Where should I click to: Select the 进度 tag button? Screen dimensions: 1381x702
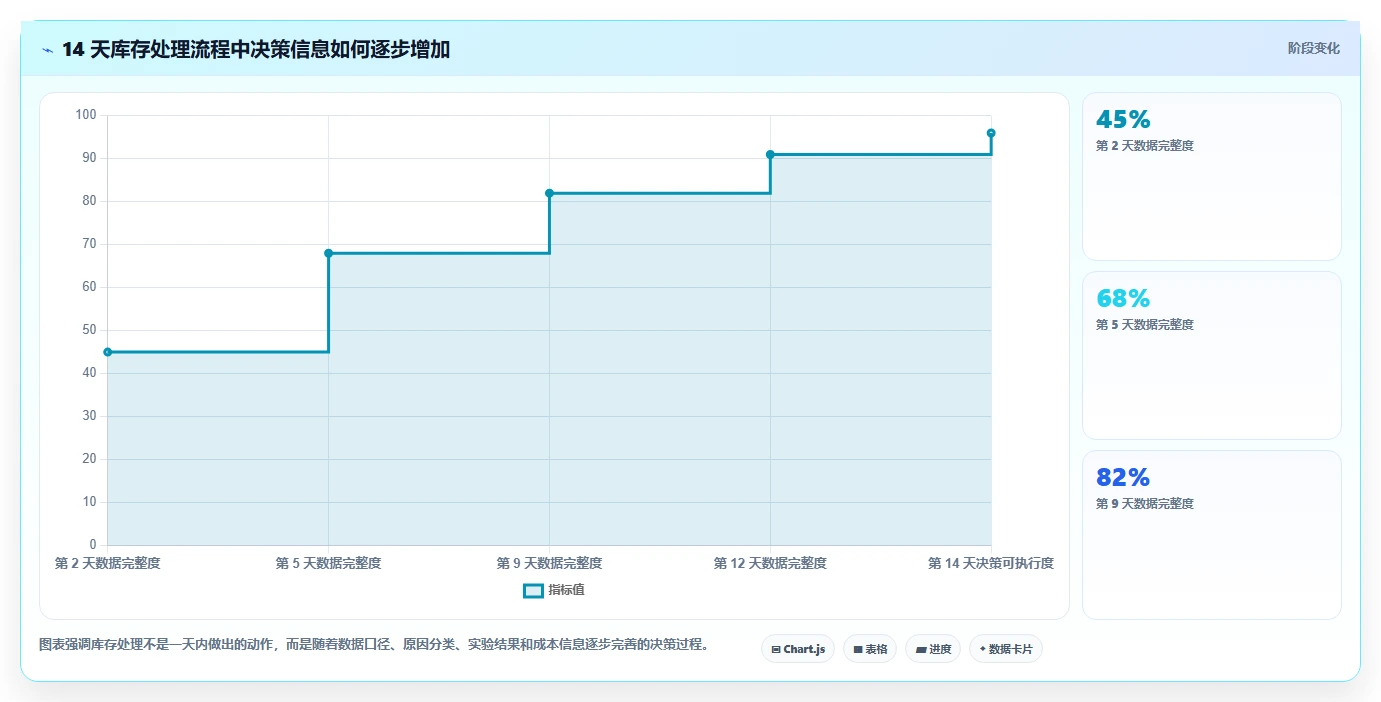tap(933, 649)
